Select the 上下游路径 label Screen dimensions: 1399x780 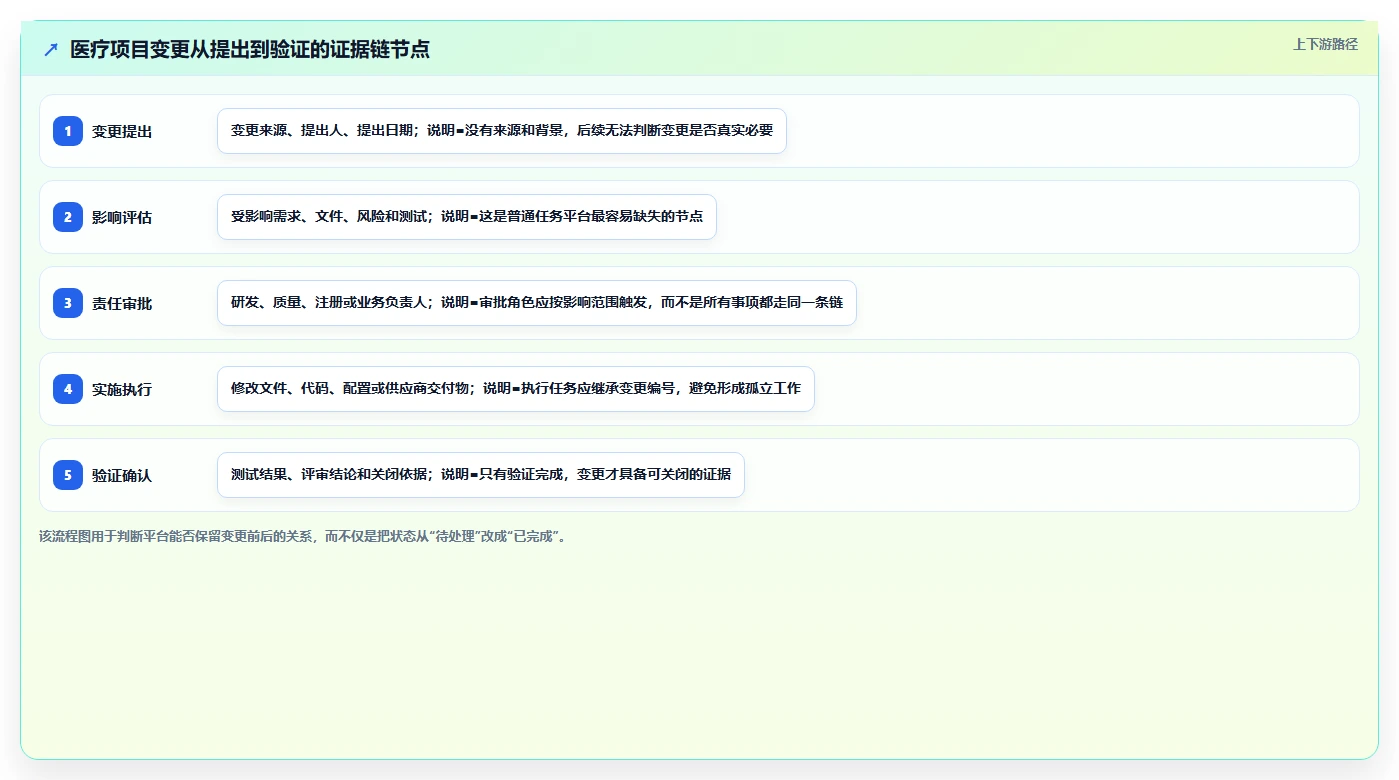click(1325, 44)
